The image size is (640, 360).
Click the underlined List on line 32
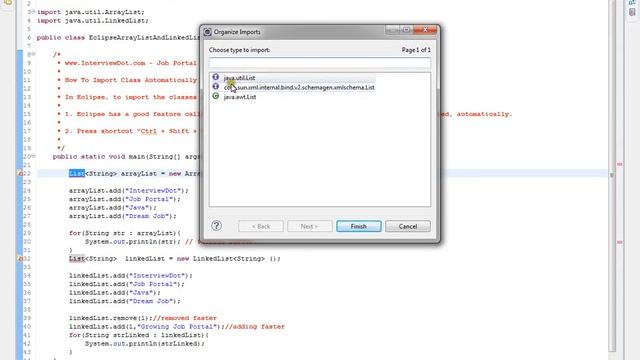77,258
